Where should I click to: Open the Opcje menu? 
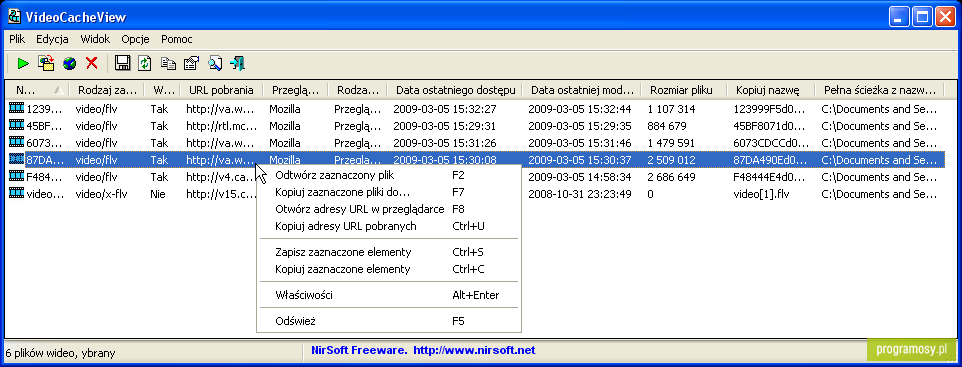tap(136, 39)
